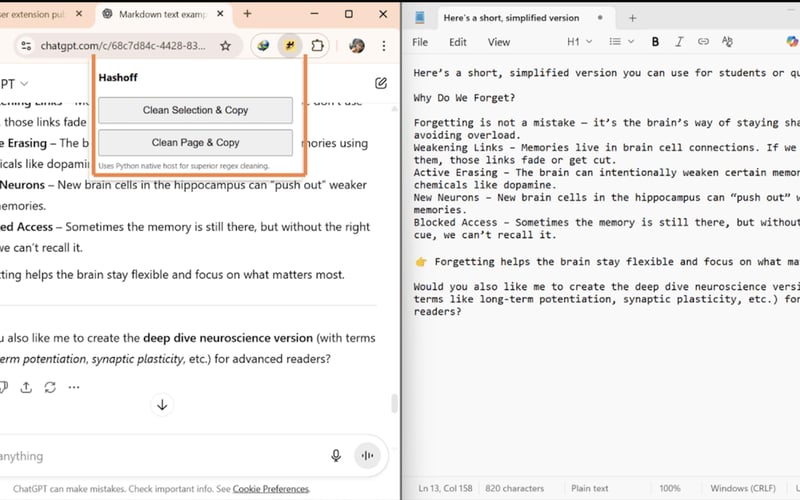Jump to bottom with the down-arrow button
The height and width of the screenshot is (500, 800).
(x=162, y=405)
